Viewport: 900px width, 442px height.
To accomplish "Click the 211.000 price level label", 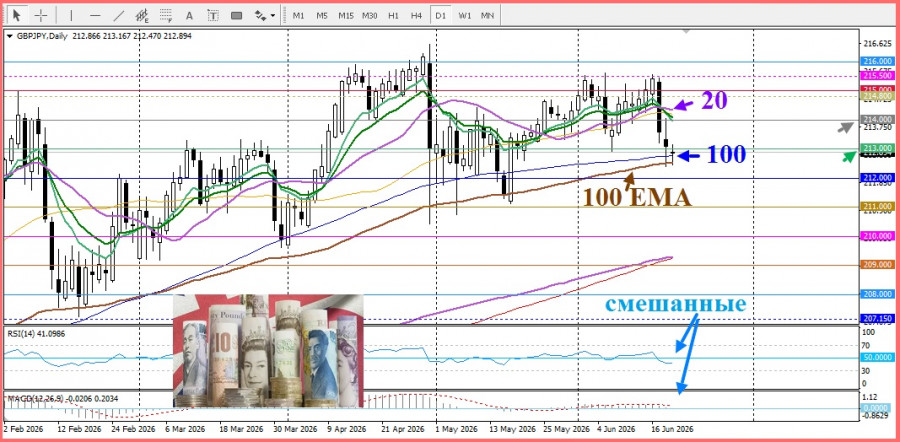I will pos(876,207).
